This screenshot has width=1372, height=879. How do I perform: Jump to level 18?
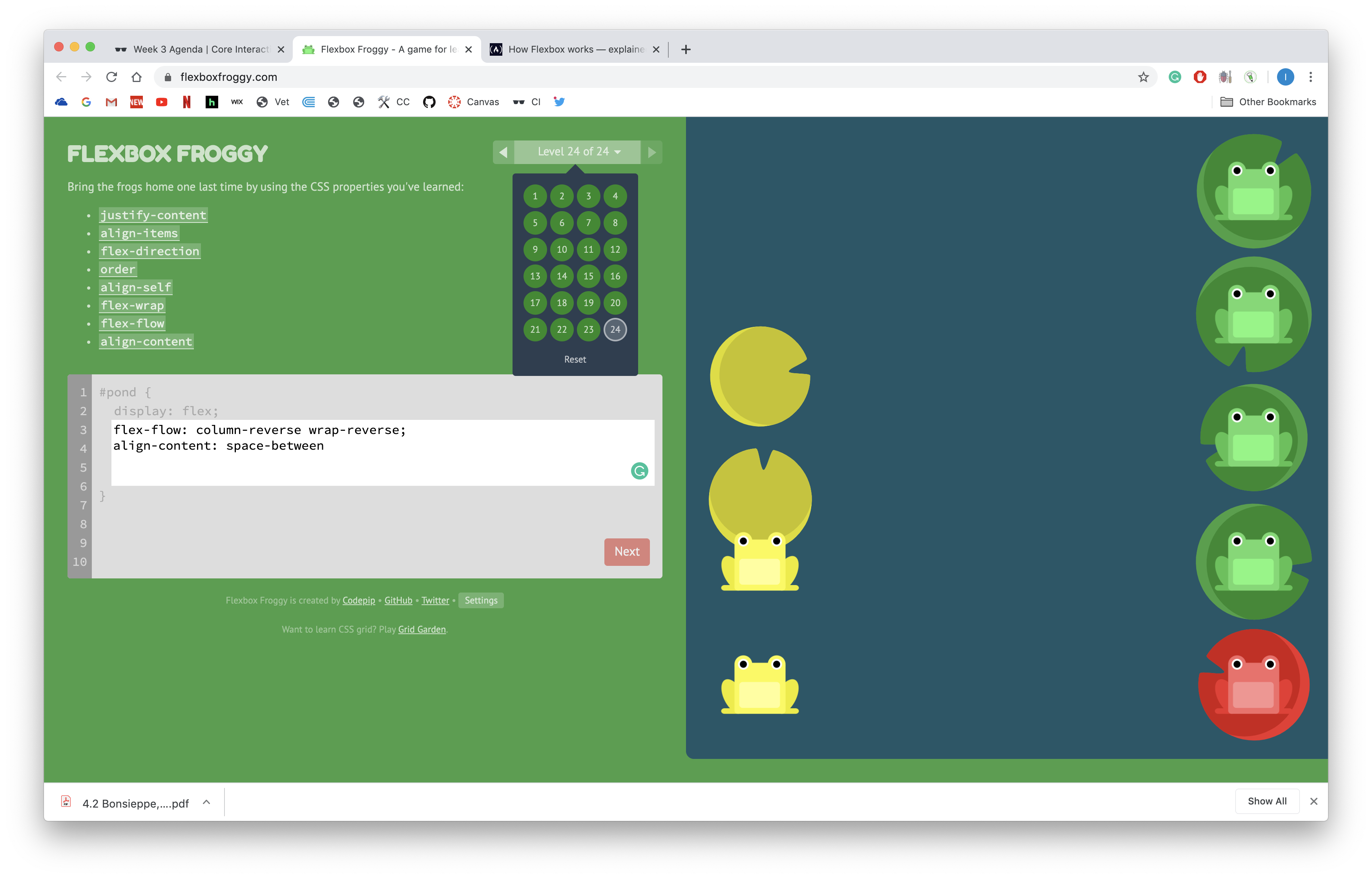[562, 303]
